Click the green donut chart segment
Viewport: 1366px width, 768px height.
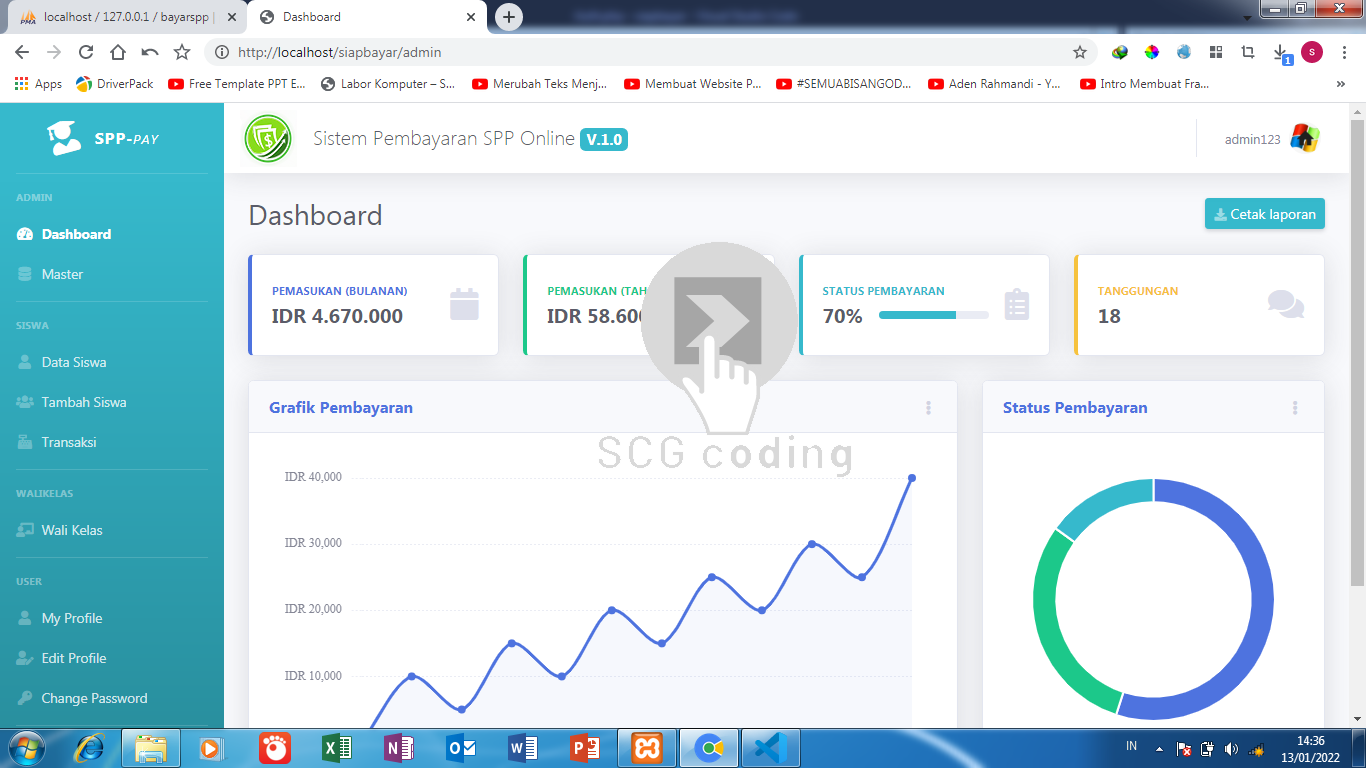1047,620
